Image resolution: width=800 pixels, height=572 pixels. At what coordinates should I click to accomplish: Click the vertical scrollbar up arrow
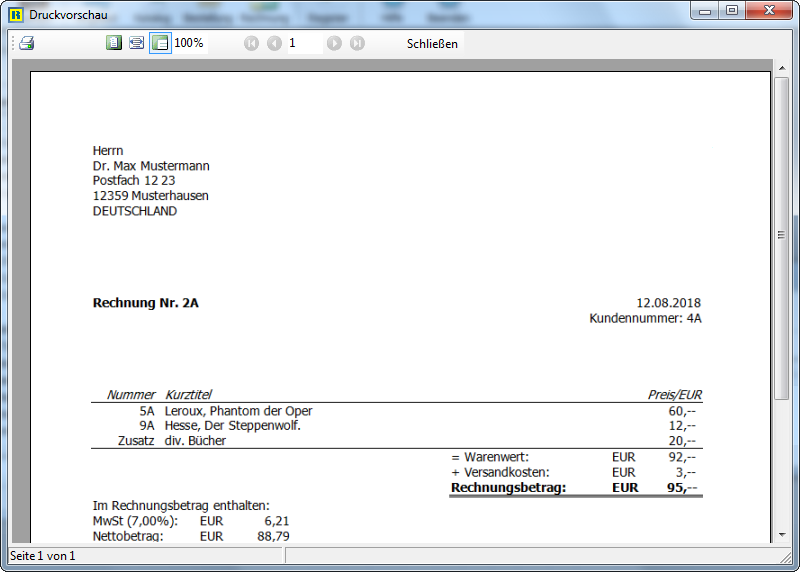point(783,67)
